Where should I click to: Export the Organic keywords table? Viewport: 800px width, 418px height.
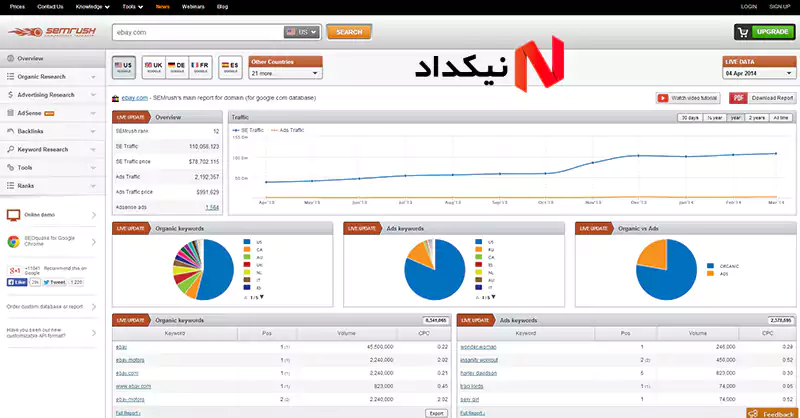[436, 413]
